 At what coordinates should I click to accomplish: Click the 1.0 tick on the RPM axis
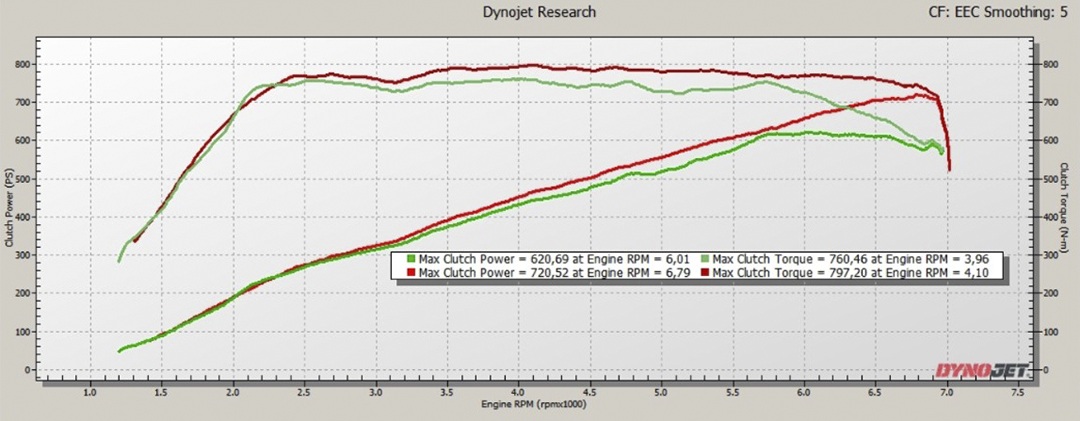coord(90,392)
